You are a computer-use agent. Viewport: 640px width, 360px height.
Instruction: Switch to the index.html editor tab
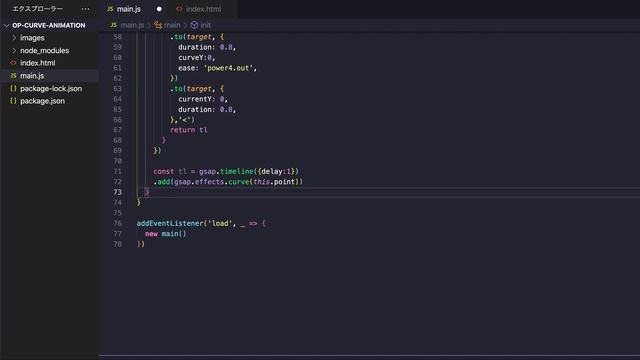[x=204, y=9]
